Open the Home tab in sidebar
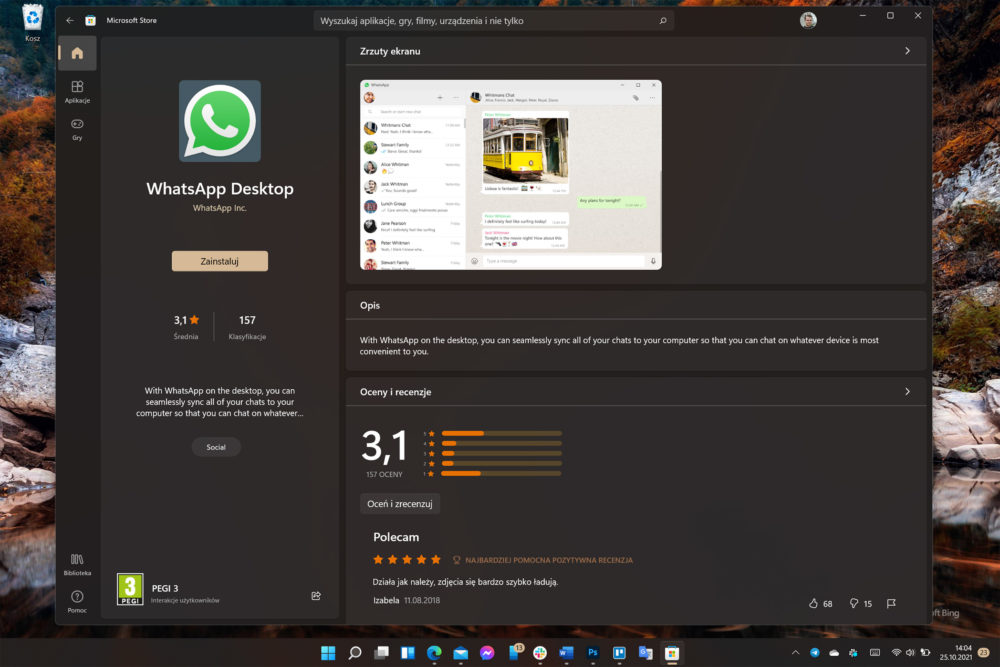1000x667 pixels. 77,53
